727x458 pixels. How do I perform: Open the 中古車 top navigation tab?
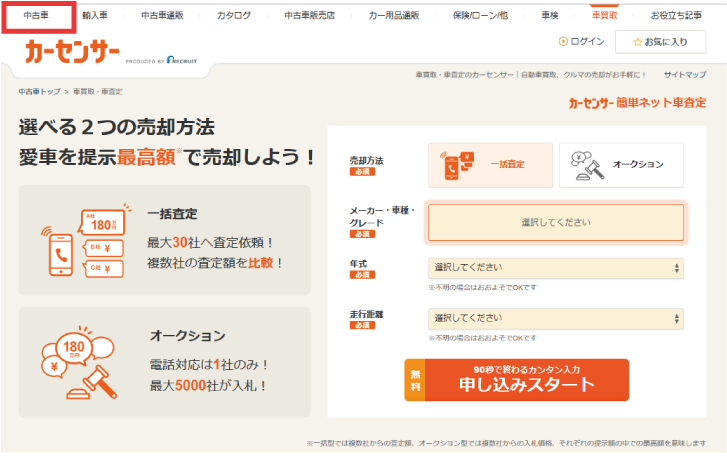[36, 16]
